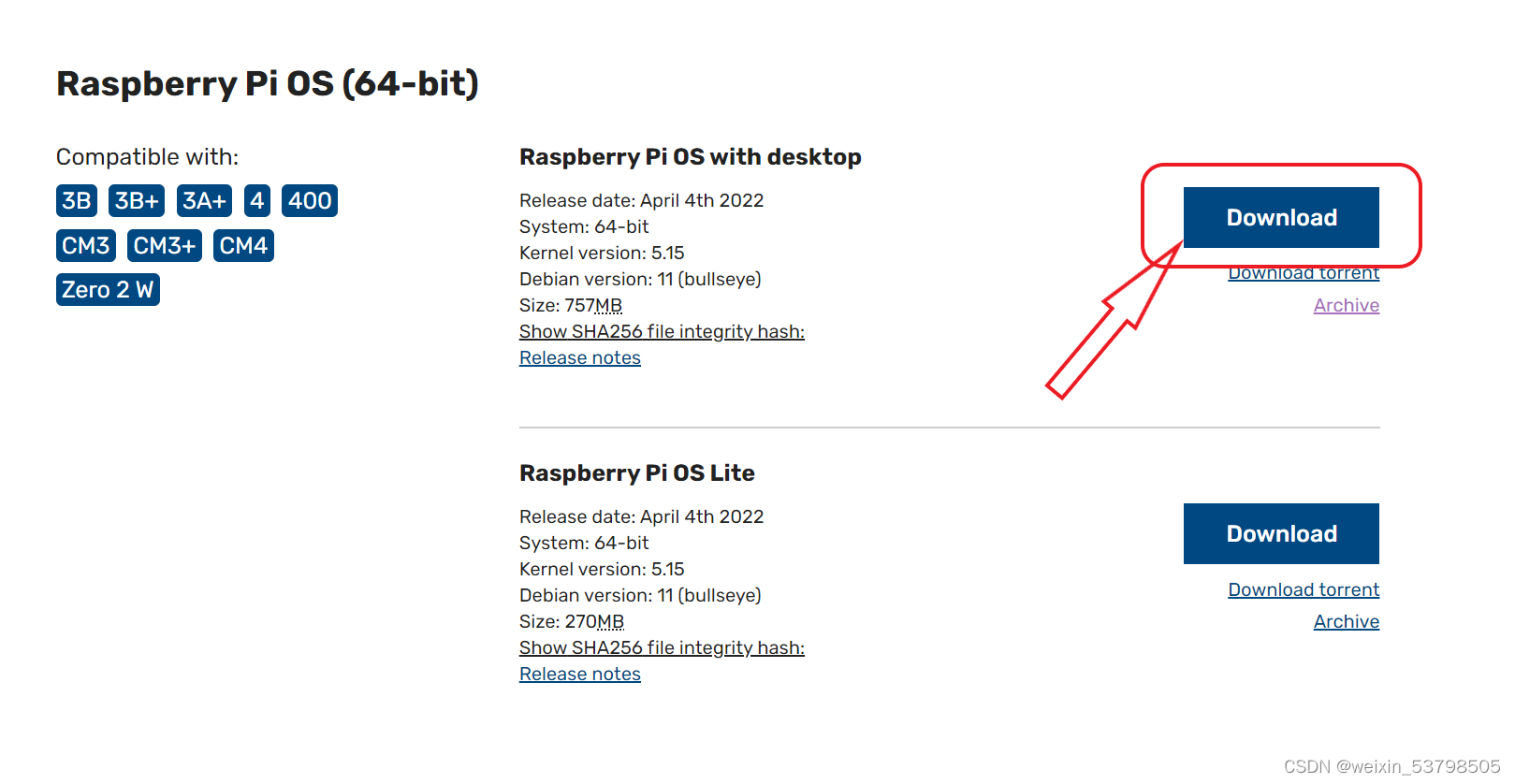Expand SHA256 integrity hash for Lite version
Screen dimensions: 1515x784
662,648
